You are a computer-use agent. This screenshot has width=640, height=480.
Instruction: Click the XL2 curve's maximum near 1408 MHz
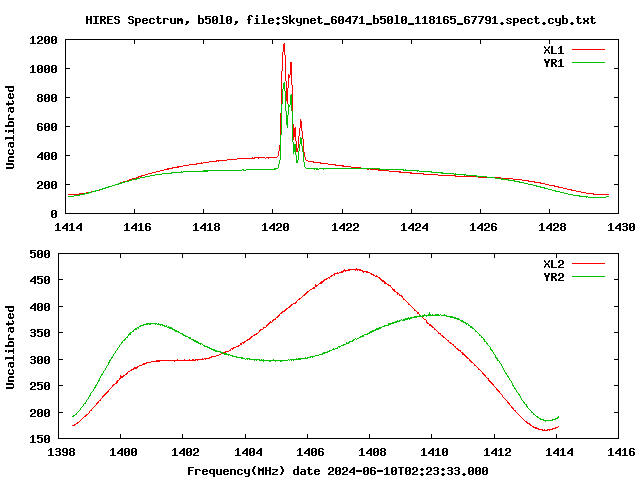355,269
